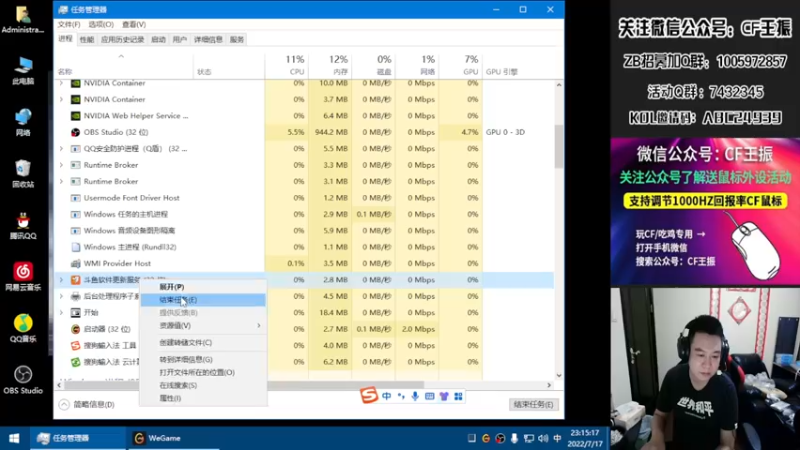Sort by the GPU column header
This screenshot has height=450, width=800.
(461, 65)
